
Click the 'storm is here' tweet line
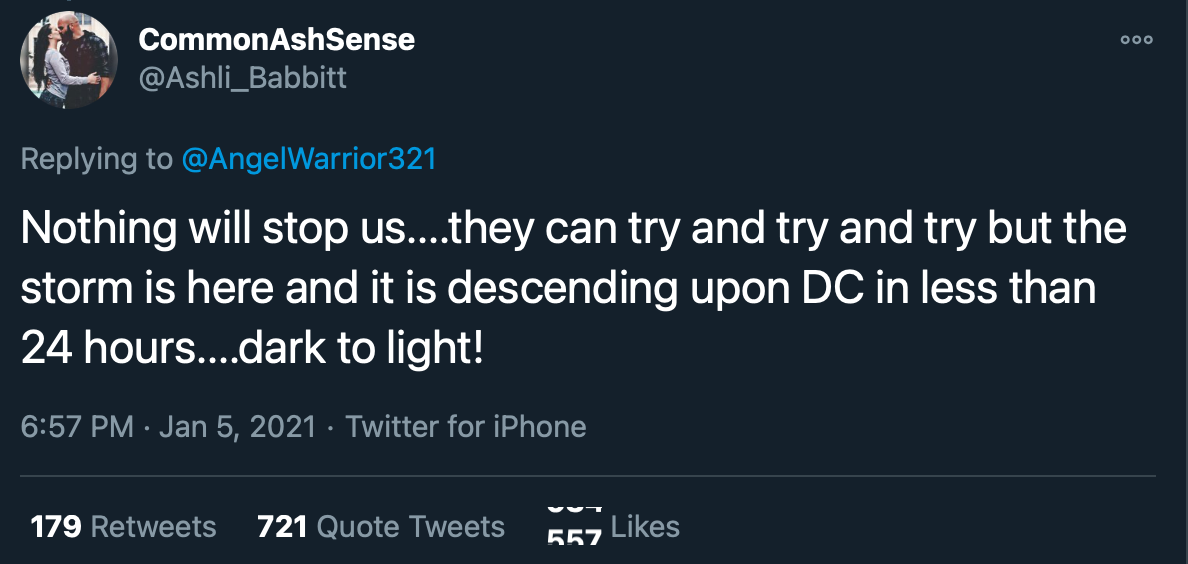[558, 288]
